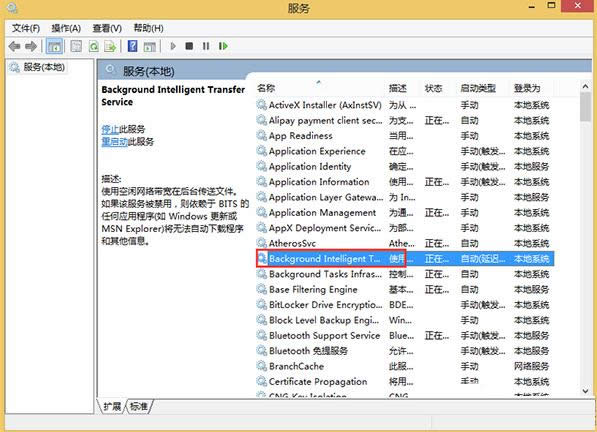Image resolution: width=597 pixels, height=432 pixels.
Task: Click gear icon beside App Readiness
Action: 262,135
